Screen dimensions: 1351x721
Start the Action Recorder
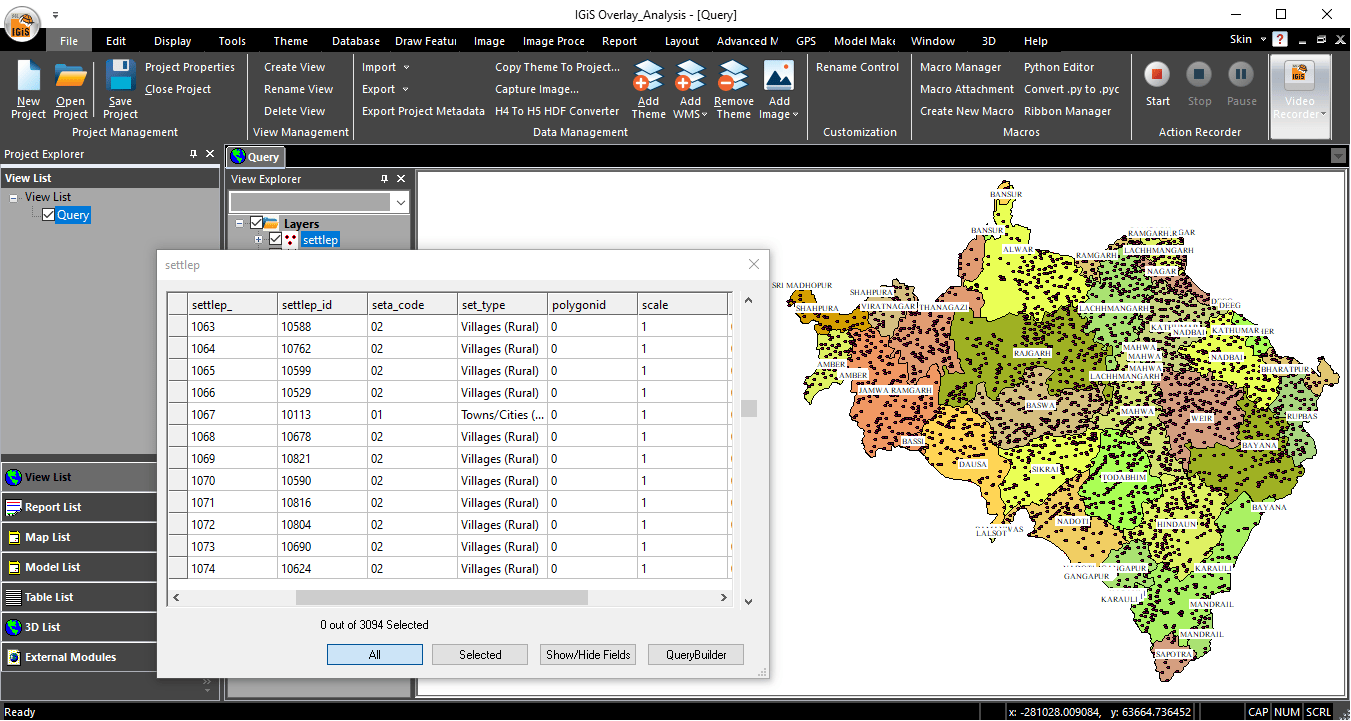click(x=1158, y=82)
